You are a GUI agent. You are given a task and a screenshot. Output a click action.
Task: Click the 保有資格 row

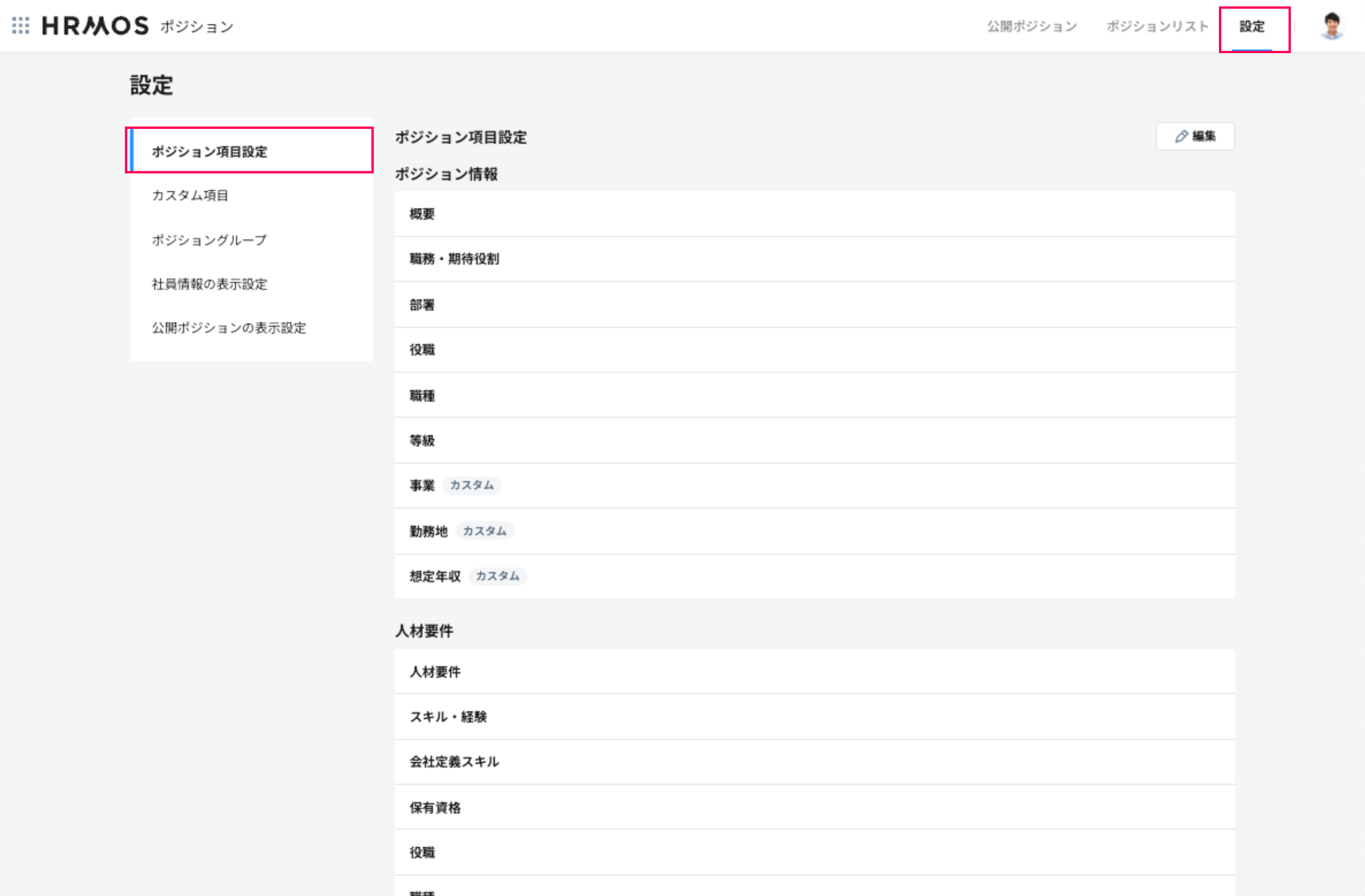[435, 807]
